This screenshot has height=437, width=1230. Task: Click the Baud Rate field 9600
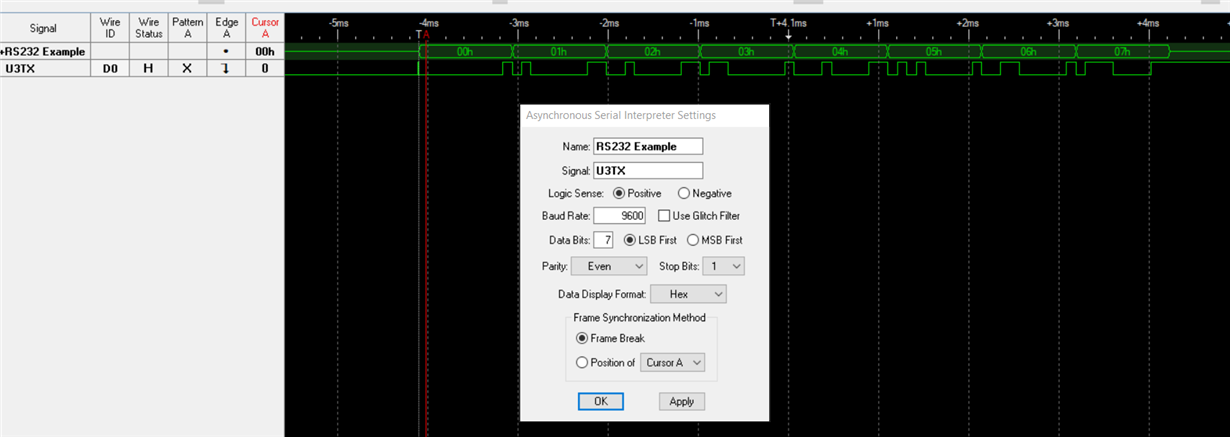point(620,215)
